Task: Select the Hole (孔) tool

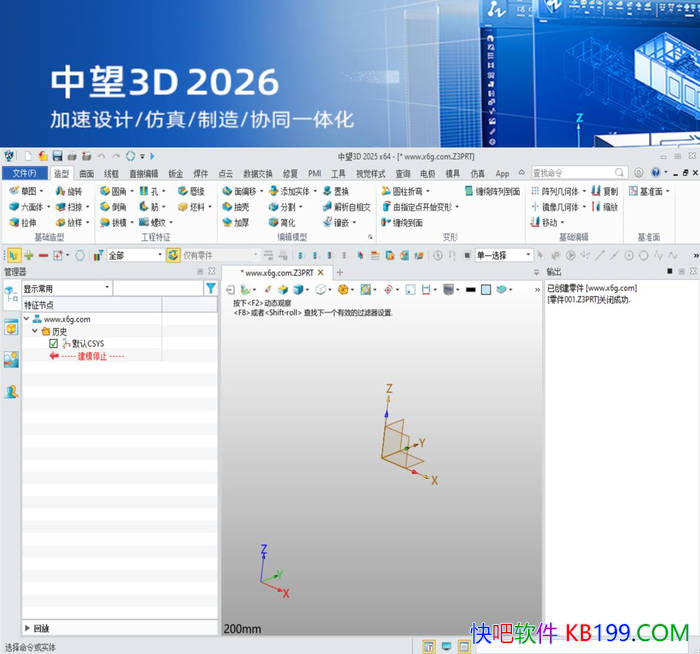Action: (x=149, y=191)
